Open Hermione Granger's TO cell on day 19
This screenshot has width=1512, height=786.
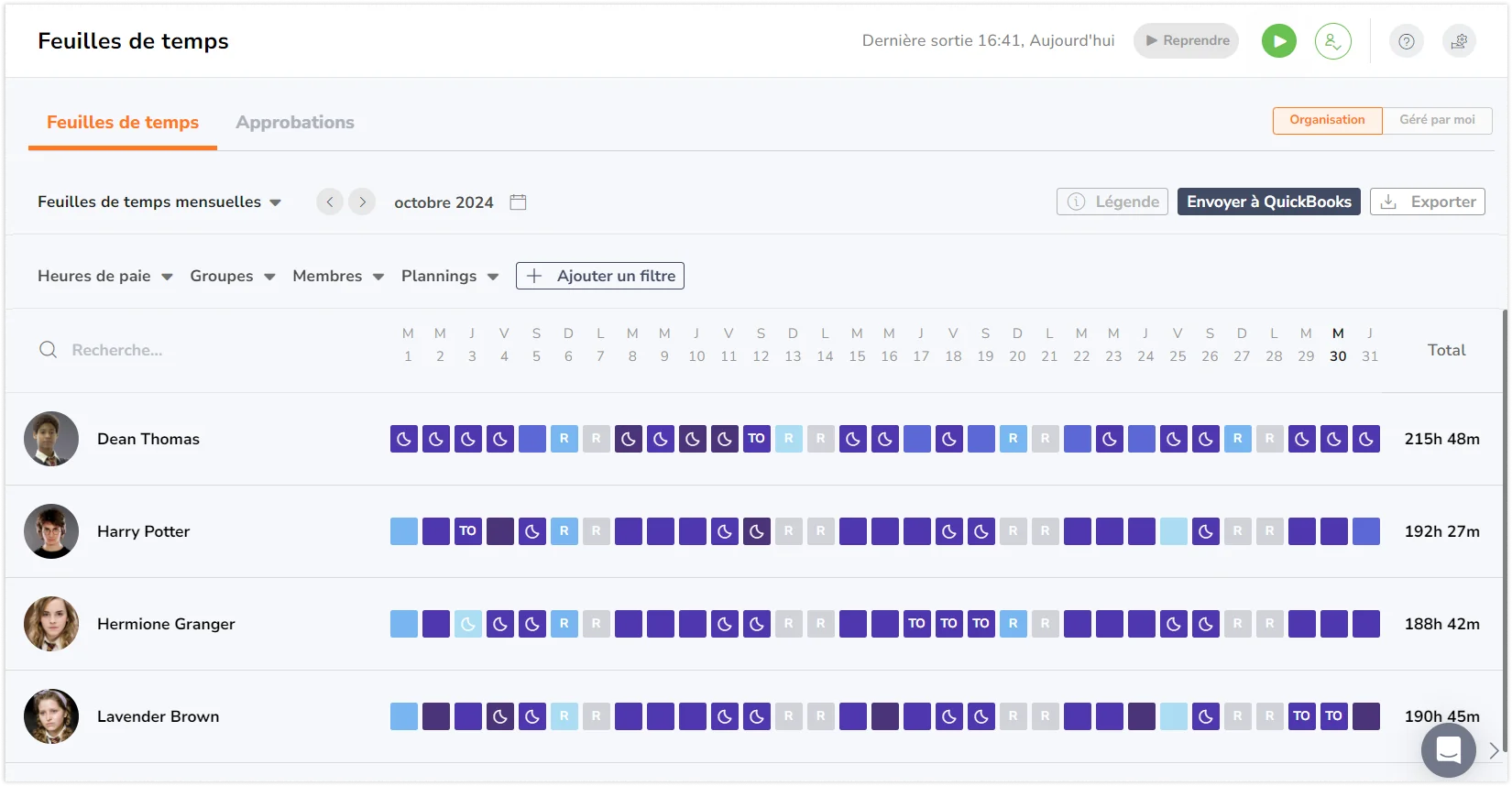(x=981, y=624)
